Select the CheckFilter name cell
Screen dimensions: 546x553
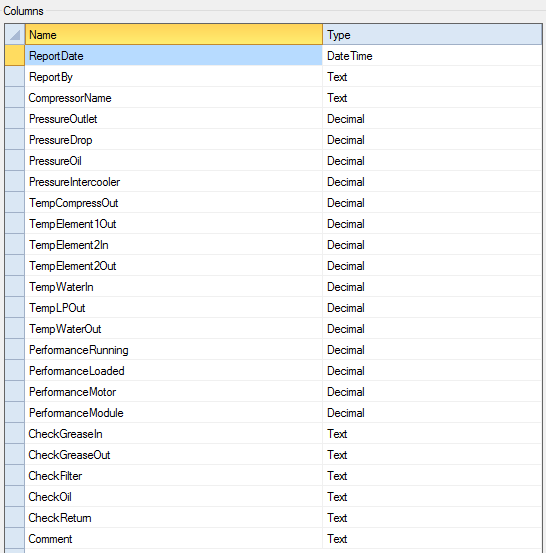(174, 475)
